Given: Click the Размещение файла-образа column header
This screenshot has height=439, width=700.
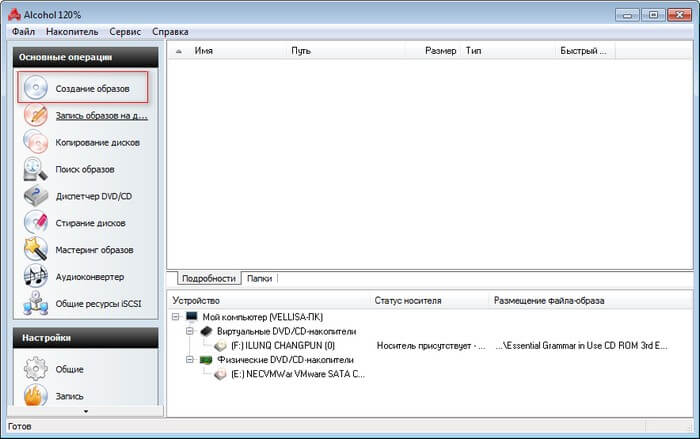Looking at the screenshot, I should click(x=591, y=301).
